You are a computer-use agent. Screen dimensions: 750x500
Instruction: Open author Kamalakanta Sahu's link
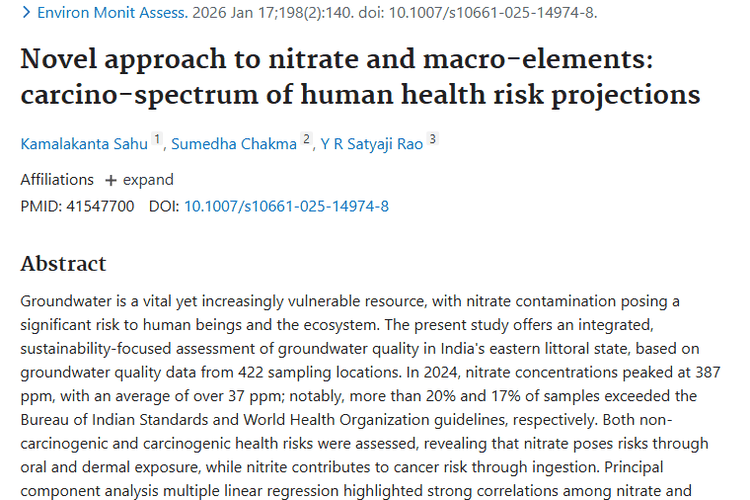[84, 143]
